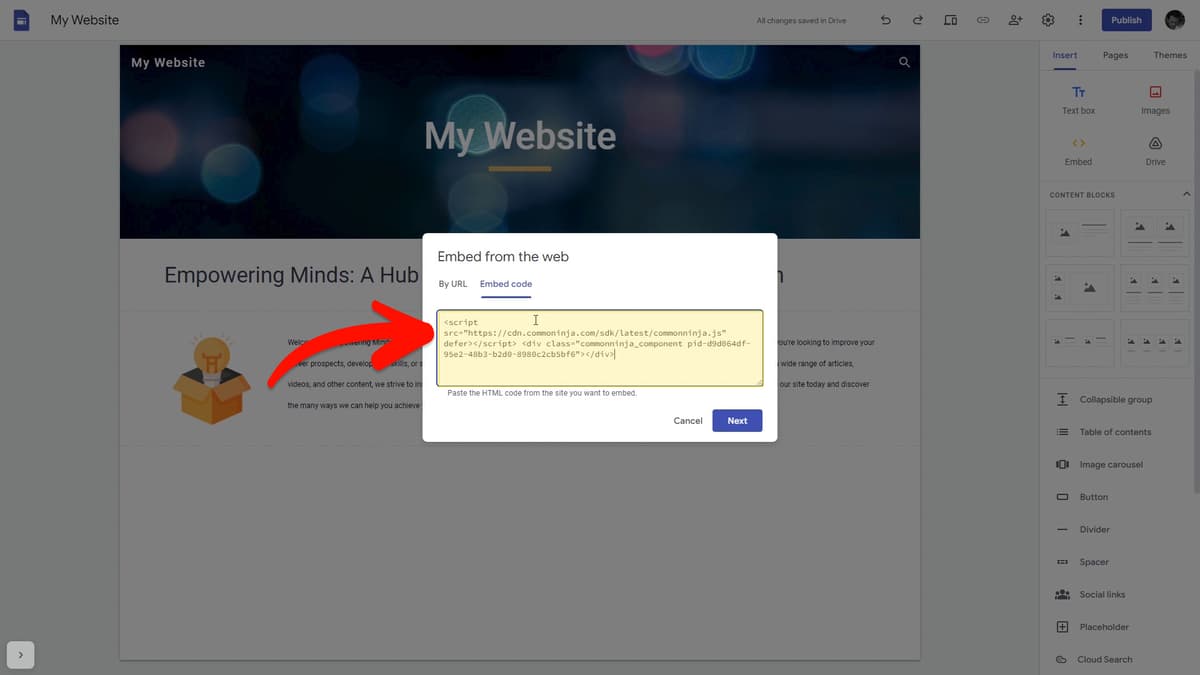The height and width of the screenshot is (675, 1200).
Task: Insert a Placeholder
Action: [x=1092, y=627]
